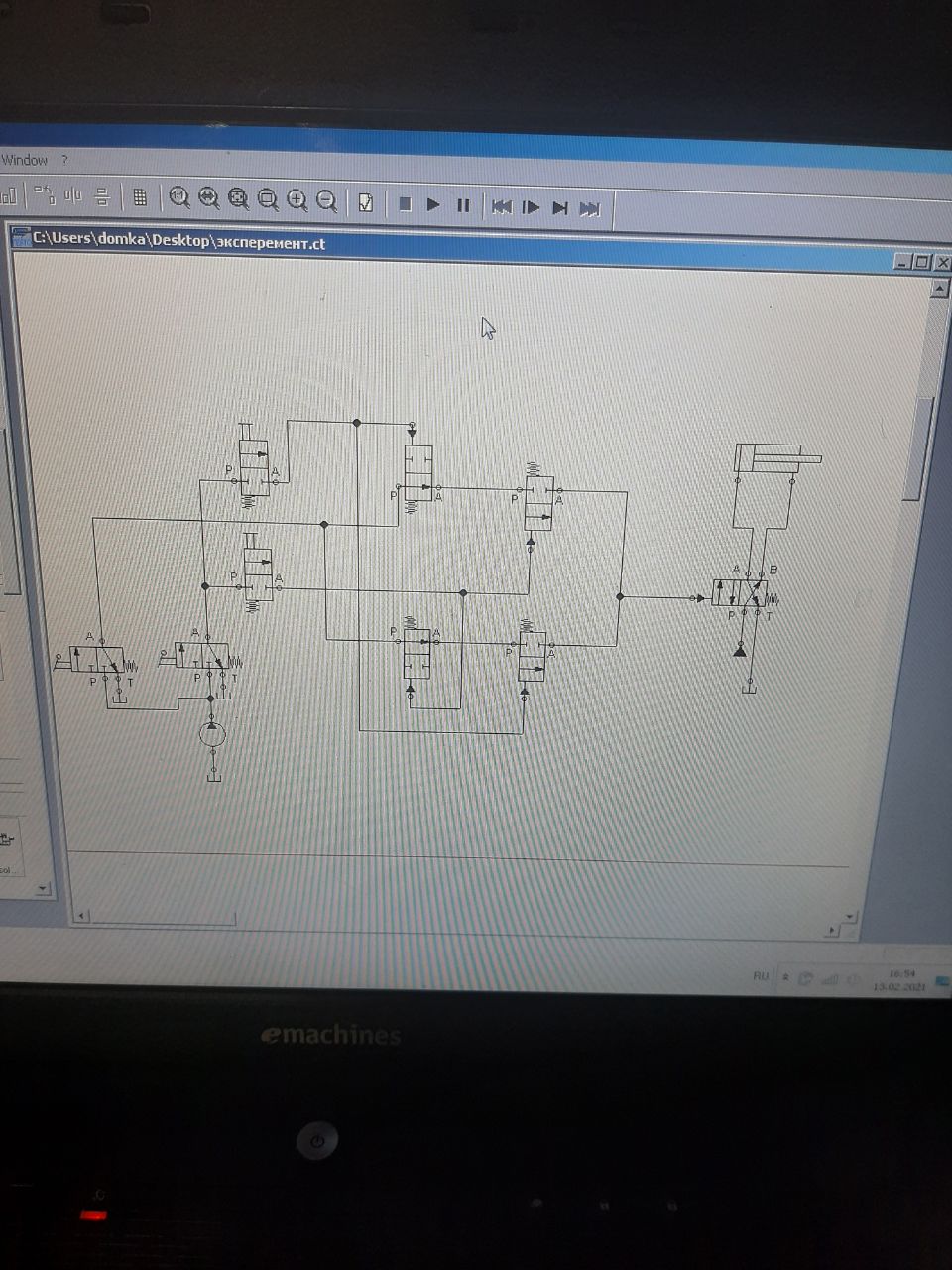Image resolution: width=952 pixels, height=1270 pixels.
Task: Click the library panel scroll down arrow
Action: (43, 888)
